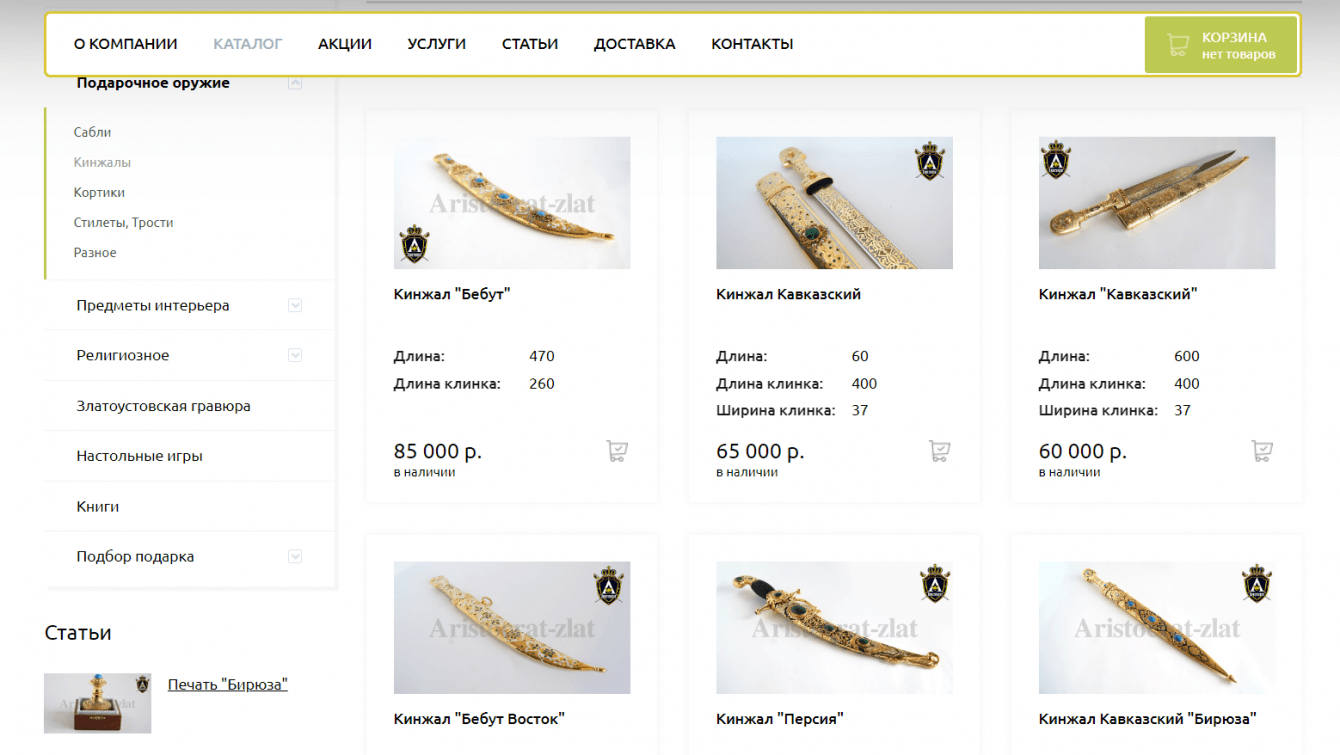This screenshot has height=755, width=1340.
Task: Expand the Подбор подарка arrow
Action: (295, 556)
